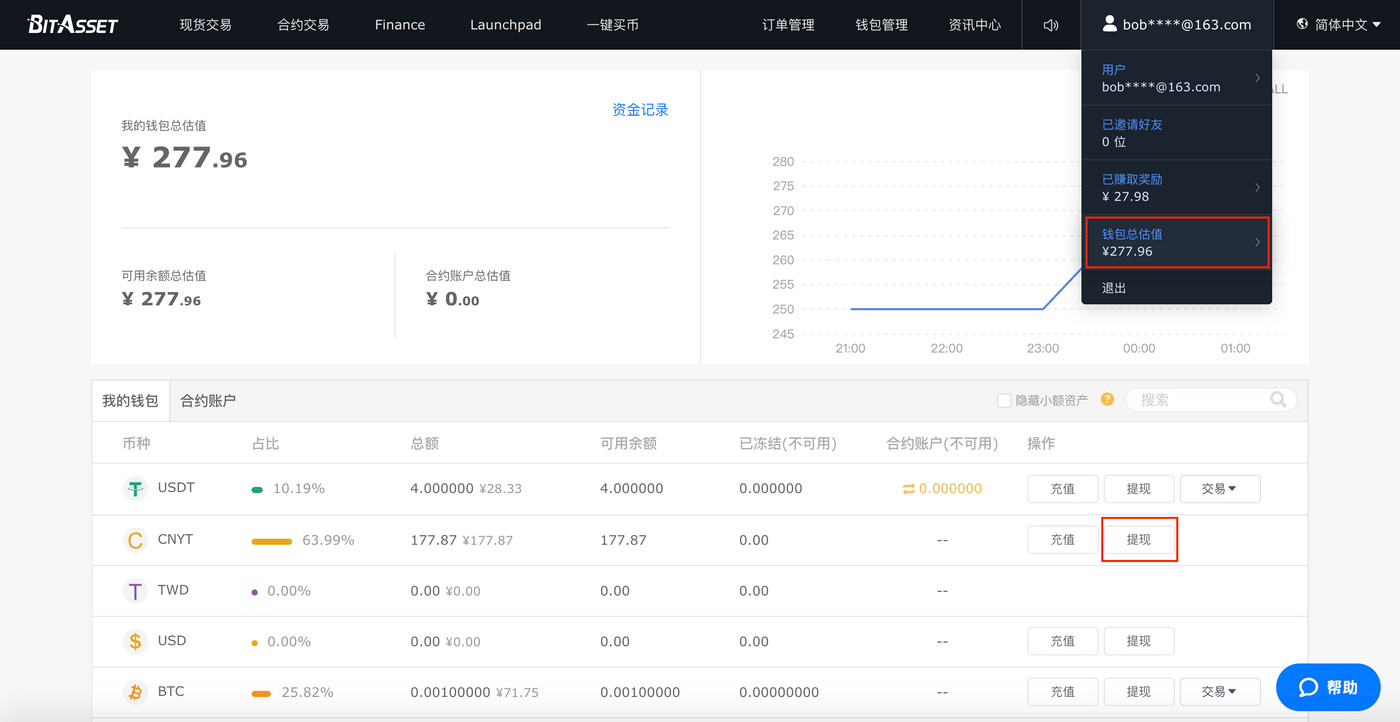Click the speaker announcement icon
The image size is (1400, 722).
[1051, 25]
